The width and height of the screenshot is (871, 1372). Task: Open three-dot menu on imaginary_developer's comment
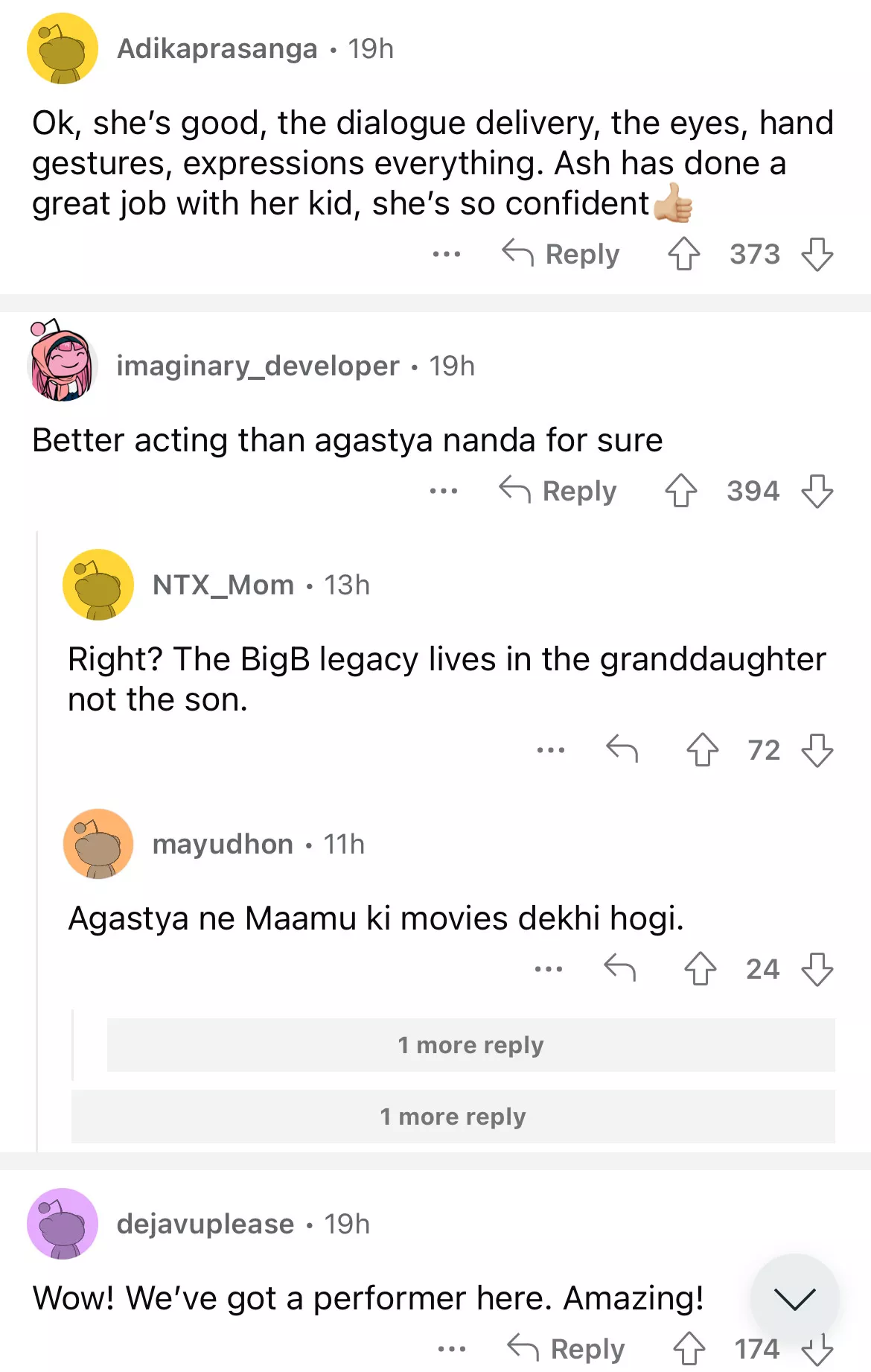pos(444,491)
